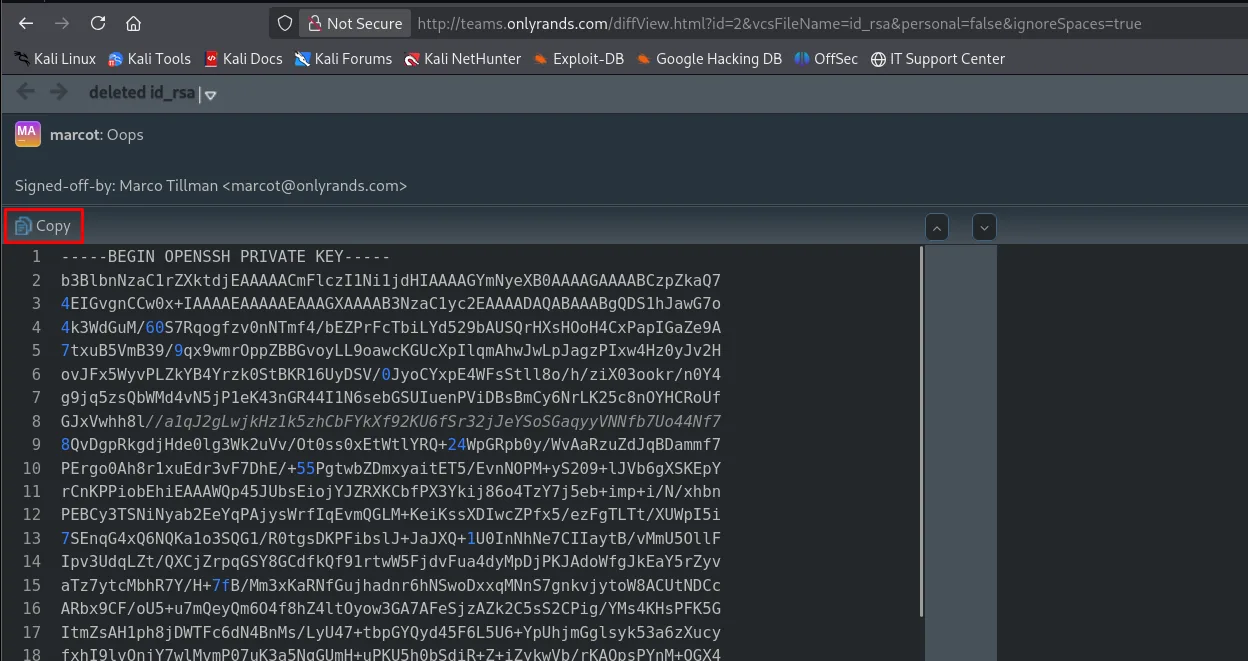The height and width of the screenshot is (661, 1248).
Task: Open the Exploit-DB bookmark
Action: click(x=578, y=59)
